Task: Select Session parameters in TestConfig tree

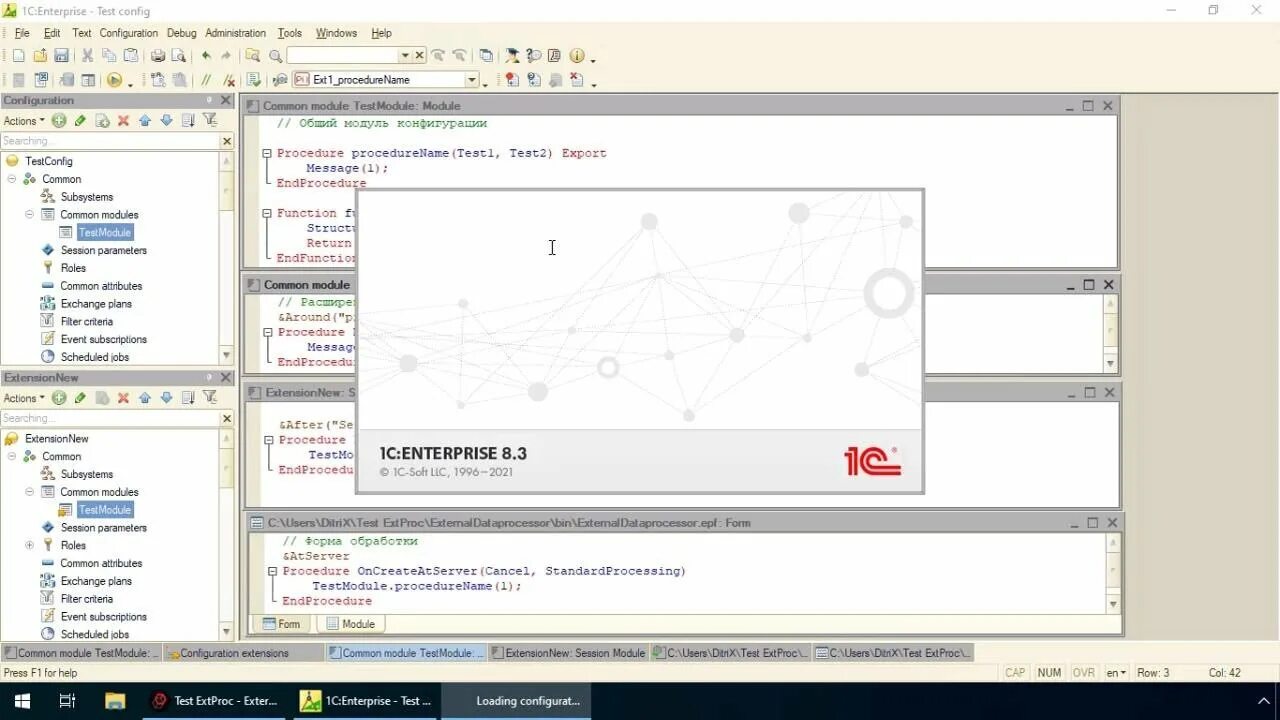Action: pyautogui.click(x=103, y=250)
